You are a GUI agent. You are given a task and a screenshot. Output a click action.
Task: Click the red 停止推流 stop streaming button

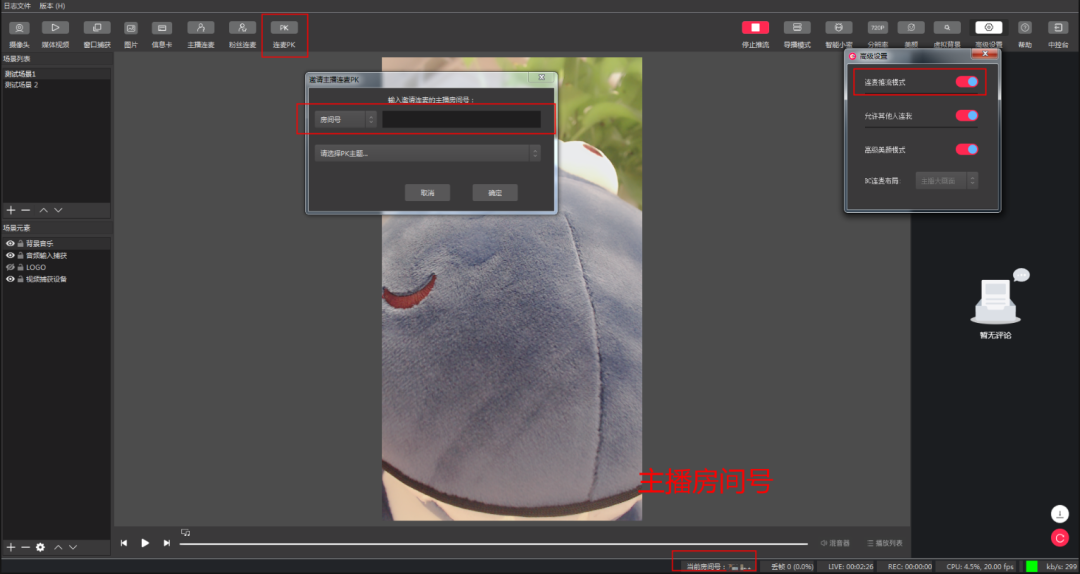756,28
